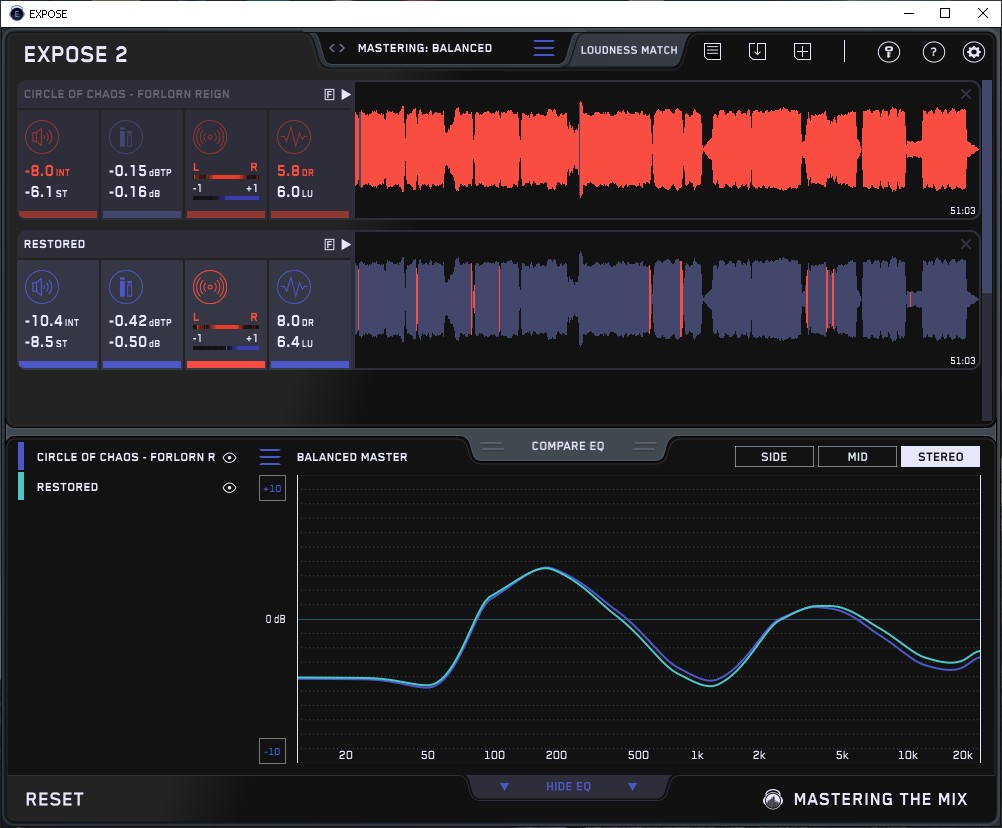The image size is (1002, 828).
Task: Click the 8.0 DR dynamic range value
Action: (295, 321)
